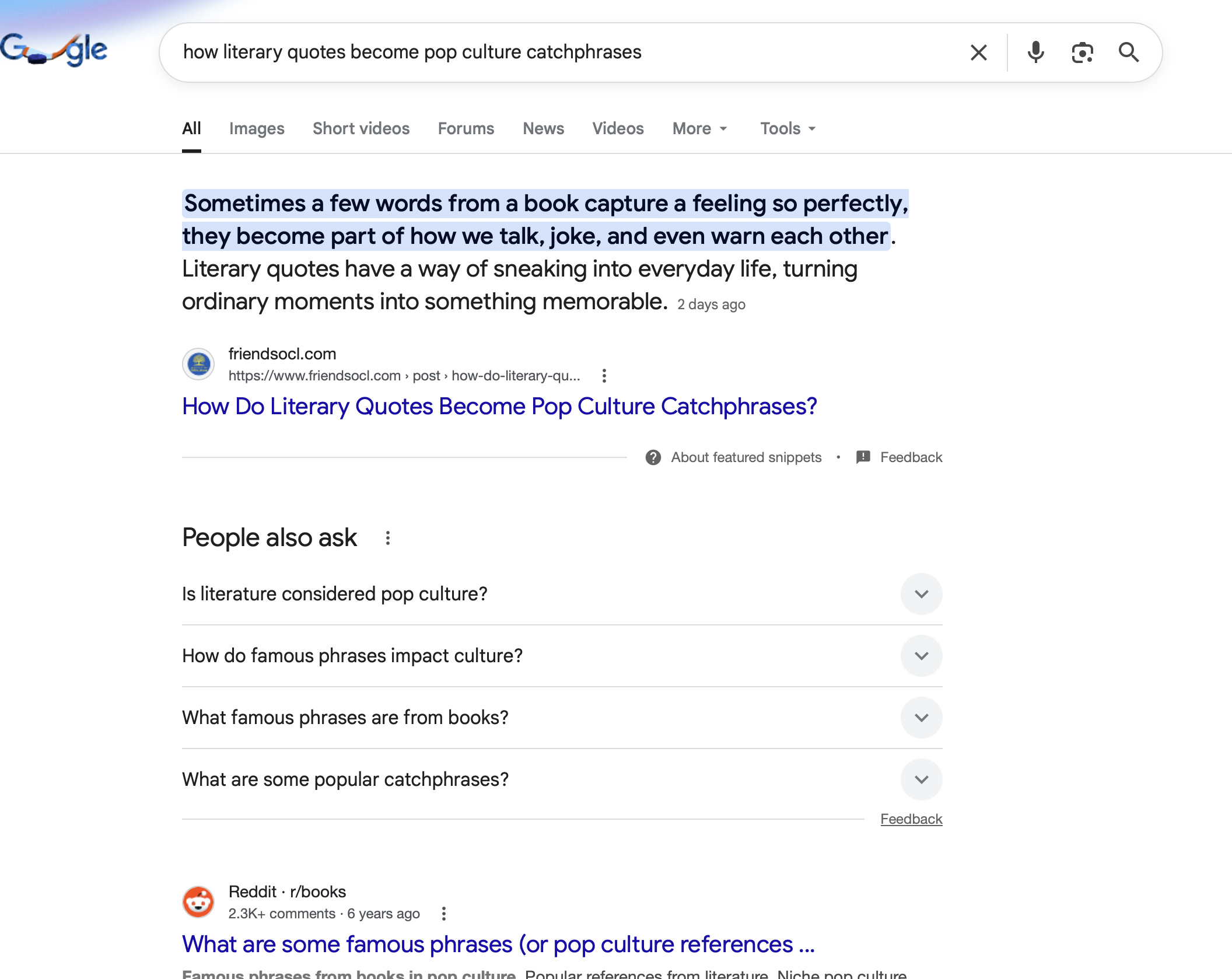Open the More dropdown menu
Screen dimensions: 1232x979
click(700, 128)
